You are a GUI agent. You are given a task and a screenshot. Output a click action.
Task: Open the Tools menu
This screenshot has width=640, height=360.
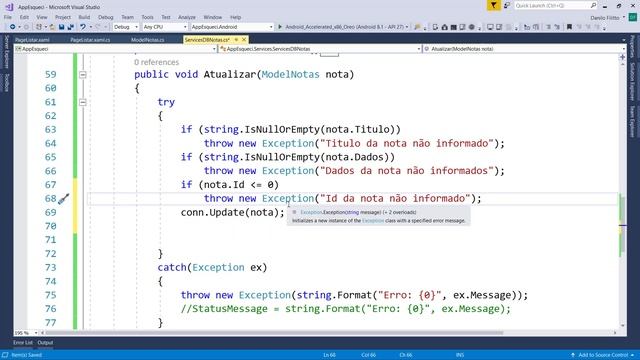(x=147, y=17)
